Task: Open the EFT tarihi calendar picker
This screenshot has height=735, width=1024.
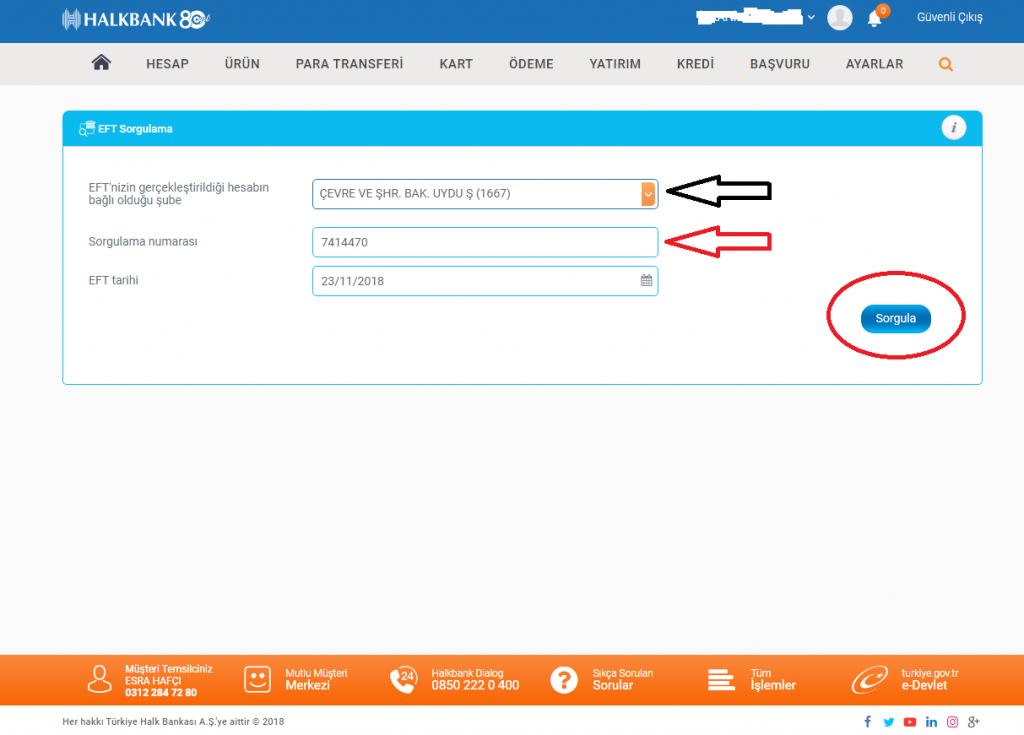Action: click(x=646, y=280)
